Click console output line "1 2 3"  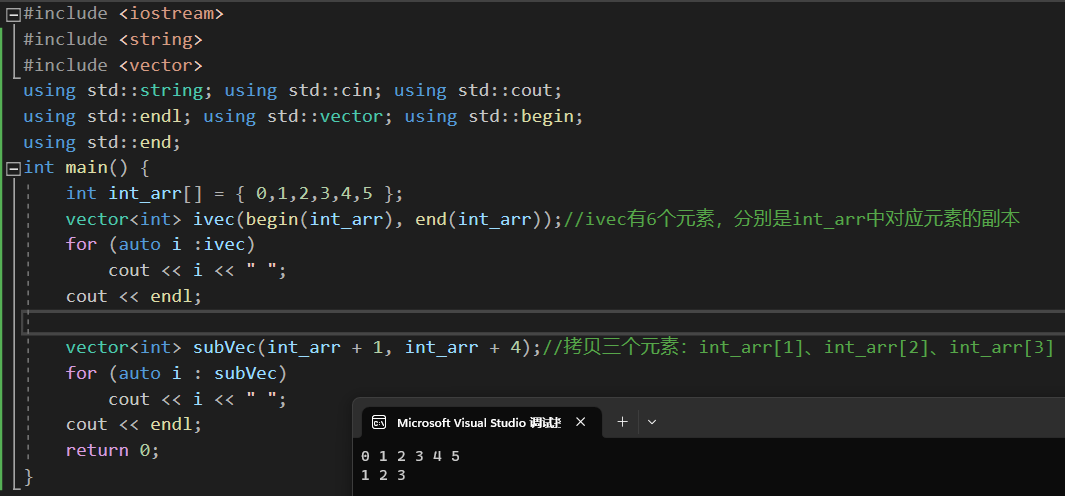[383, 475]
